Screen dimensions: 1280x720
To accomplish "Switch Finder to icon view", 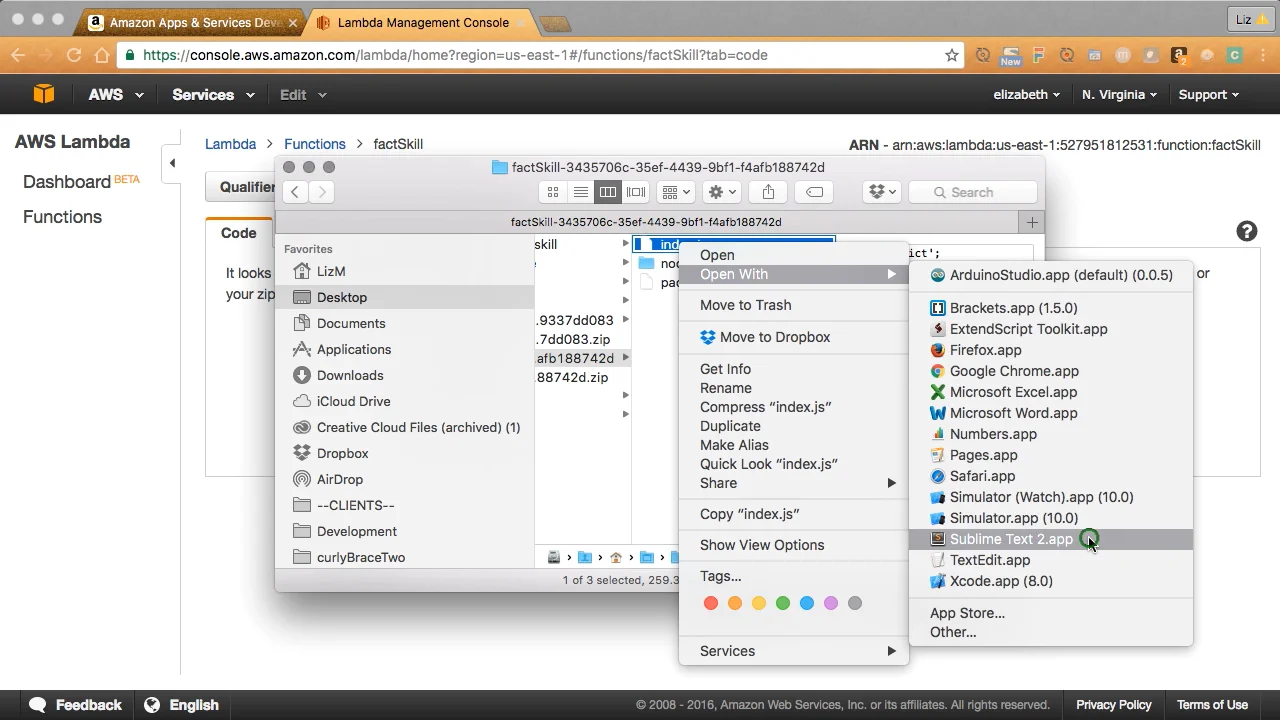I will (553, 192).
